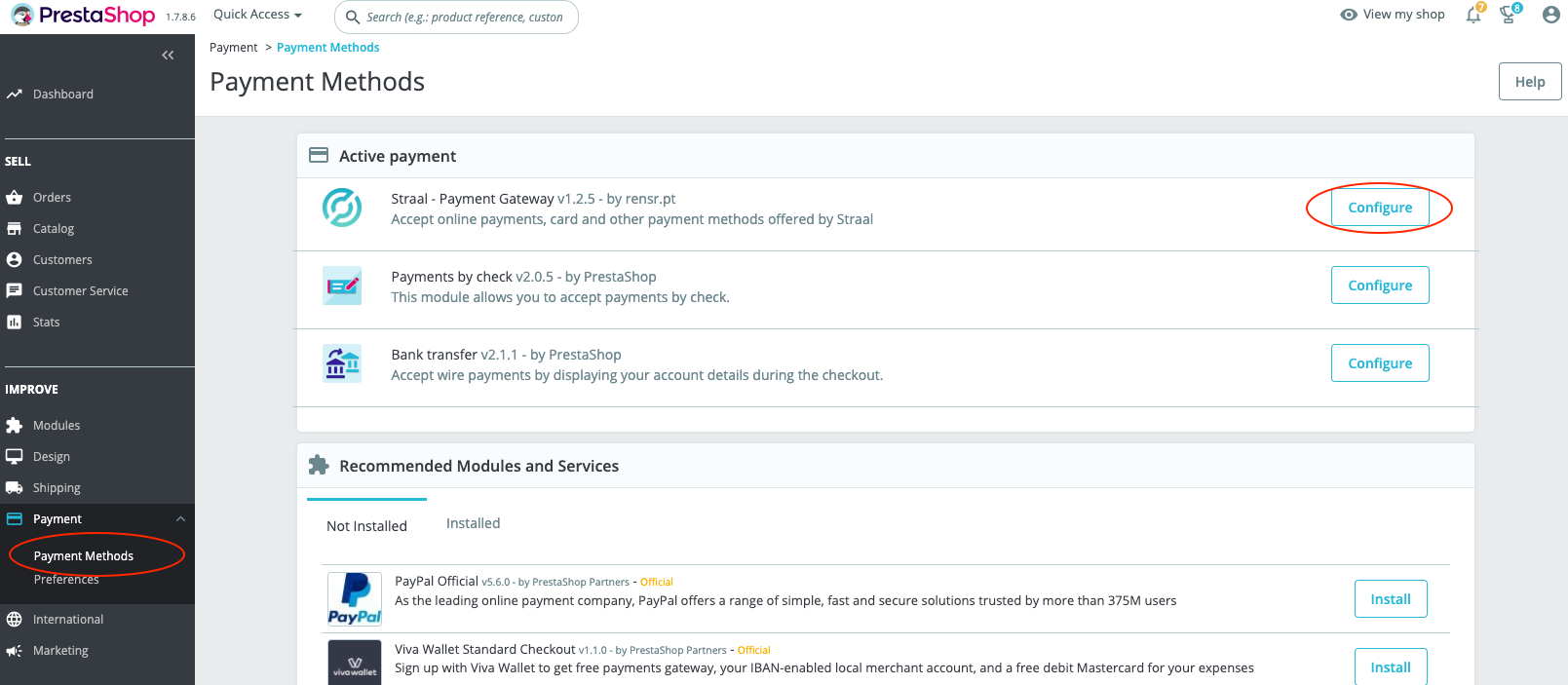Viewport: 1568px width, 685px height.
Task: Focus the top search input field
Action: click(456, 17)
